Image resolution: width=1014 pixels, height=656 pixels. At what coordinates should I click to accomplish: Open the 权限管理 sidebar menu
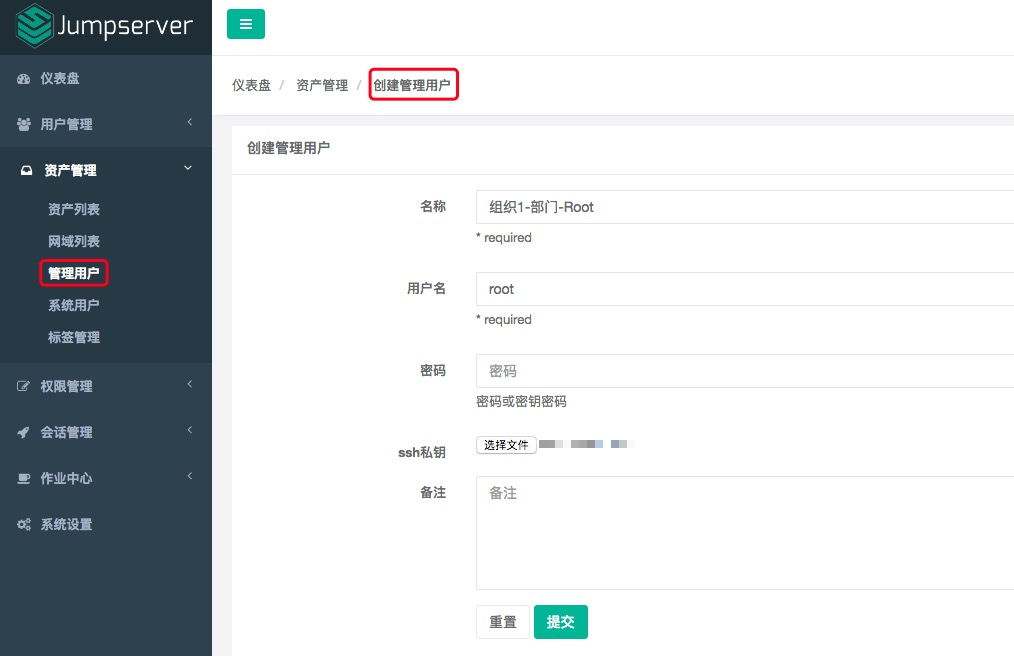pos(106,386)
